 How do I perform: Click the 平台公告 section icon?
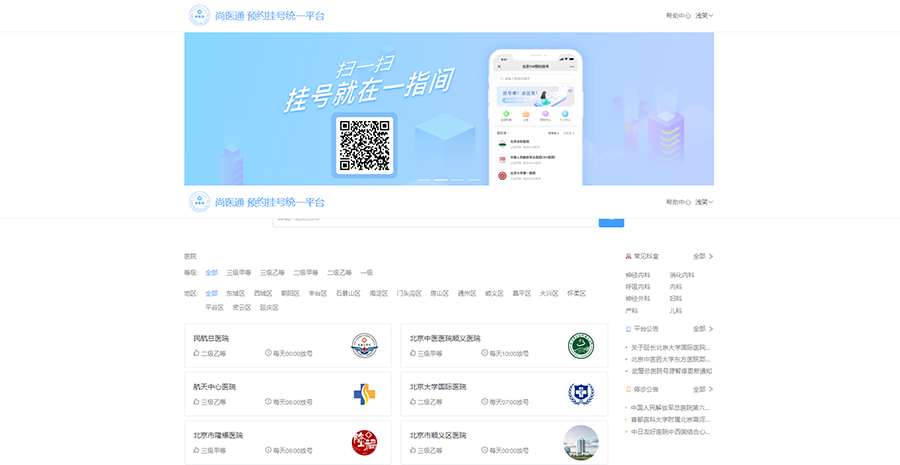coord(629,329)
